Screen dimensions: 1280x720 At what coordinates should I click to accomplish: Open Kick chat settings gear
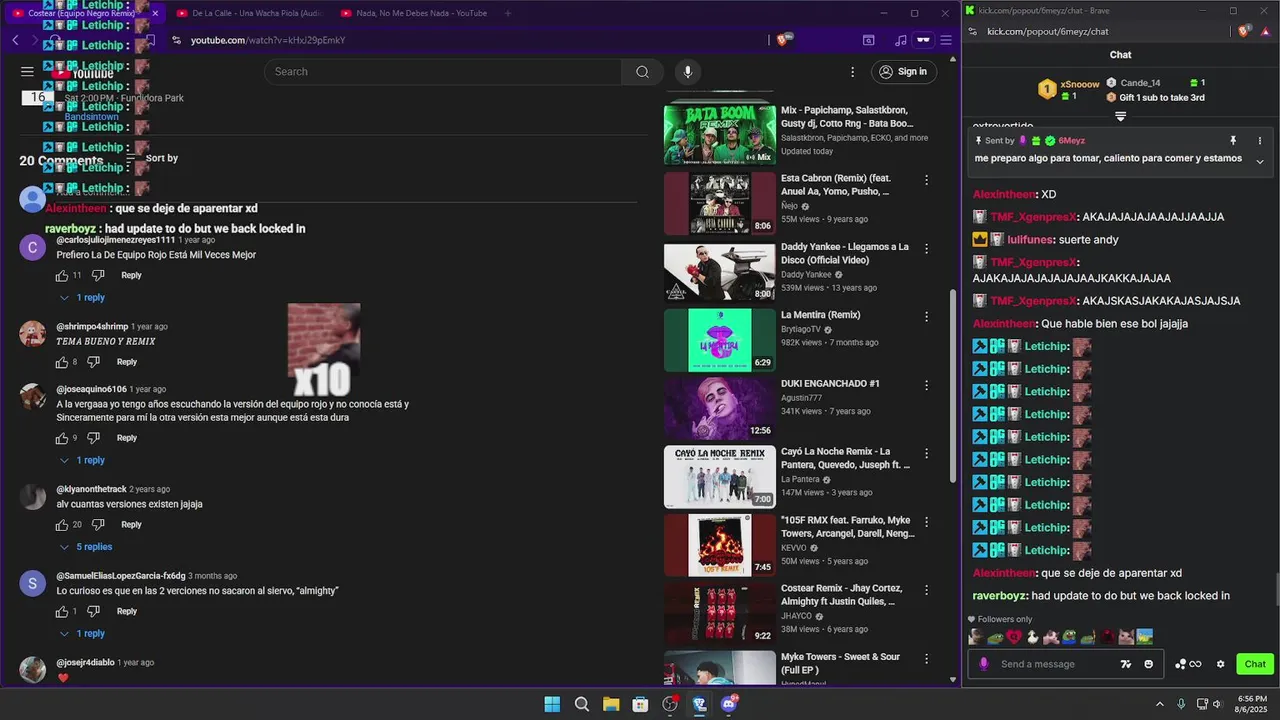(x=1220, y=664)
